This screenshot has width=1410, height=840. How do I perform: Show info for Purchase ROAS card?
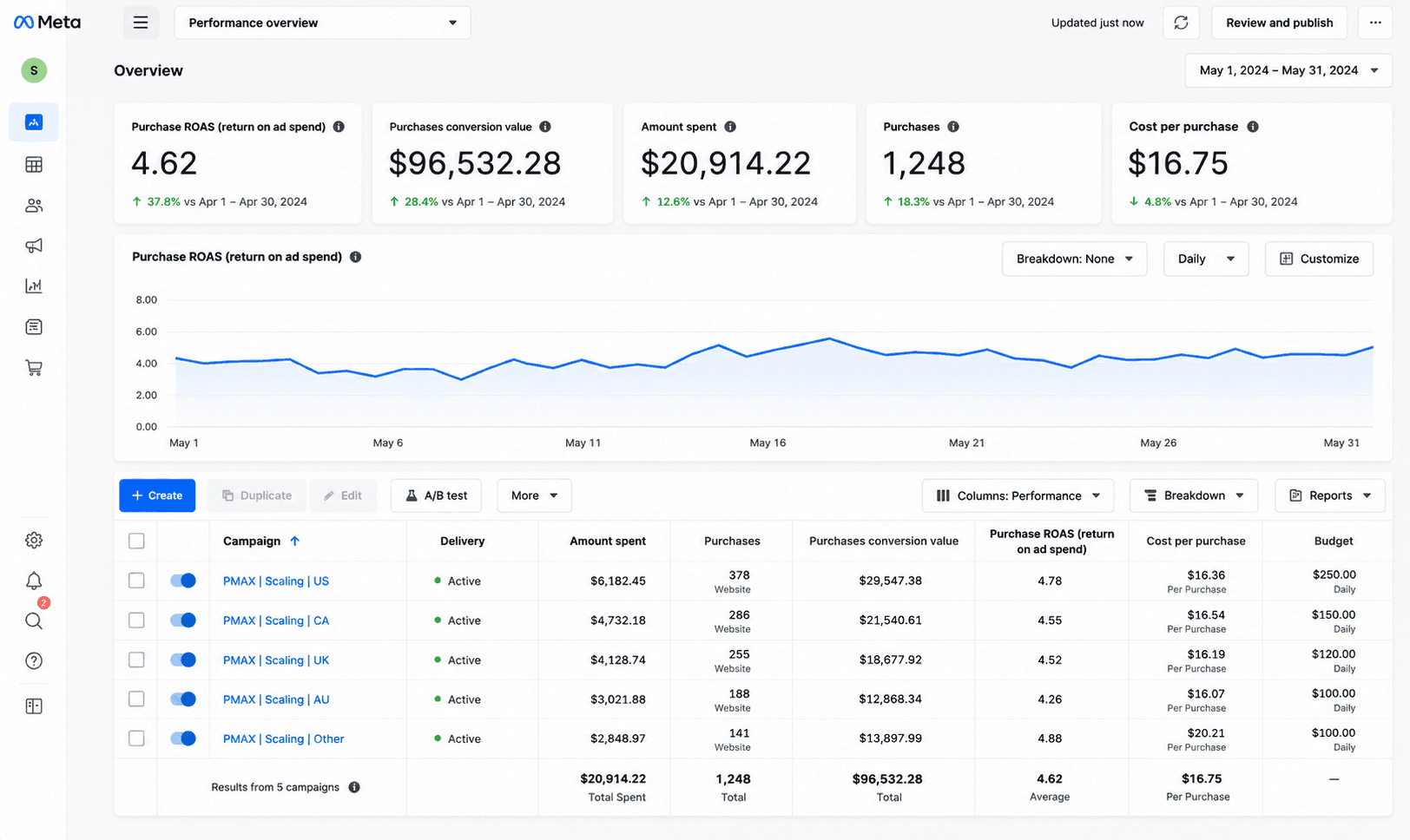point(339,127)
